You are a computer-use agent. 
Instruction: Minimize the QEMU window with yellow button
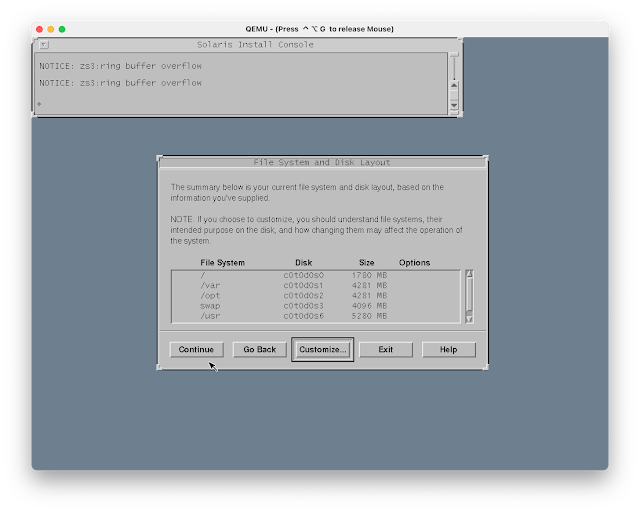pos(51,29)
